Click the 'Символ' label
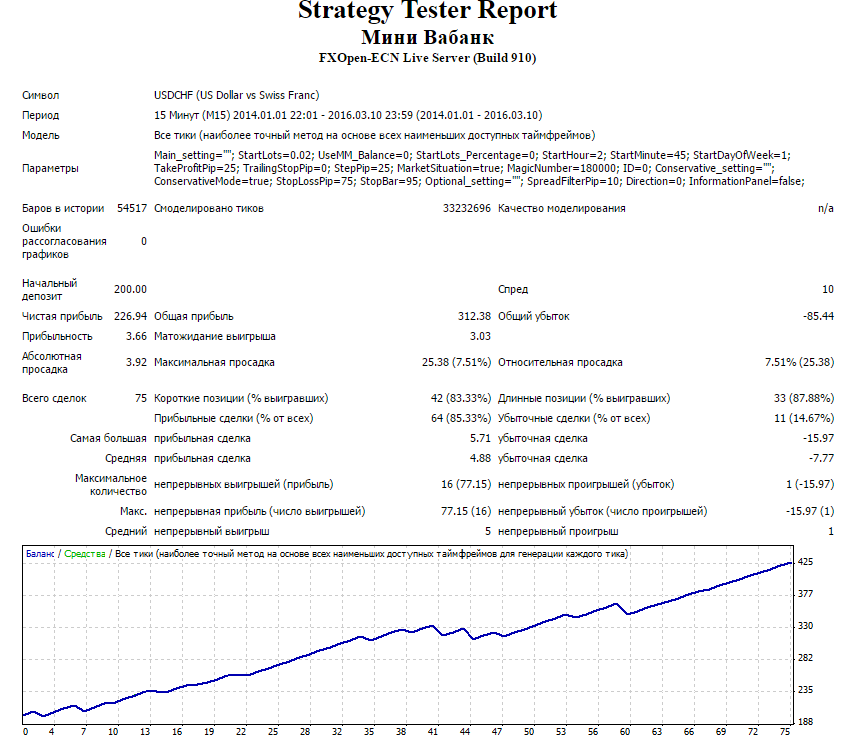Viewport: 866px width, 743px height. tap(40, 96)
